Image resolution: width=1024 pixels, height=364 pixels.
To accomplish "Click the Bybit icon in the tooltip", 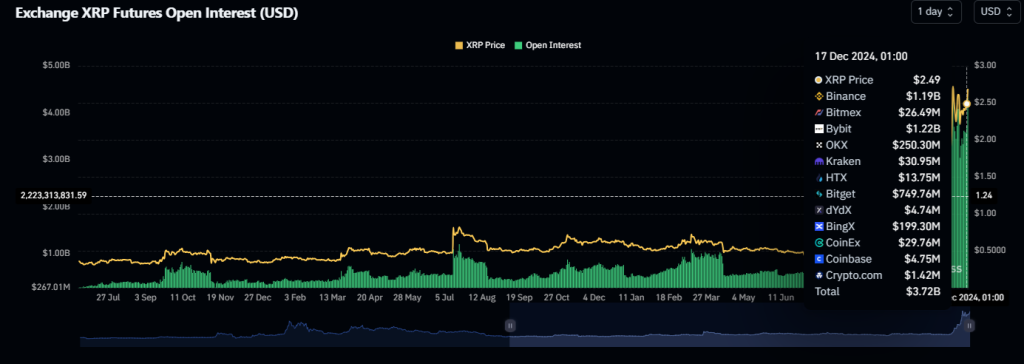I will 819,129.
